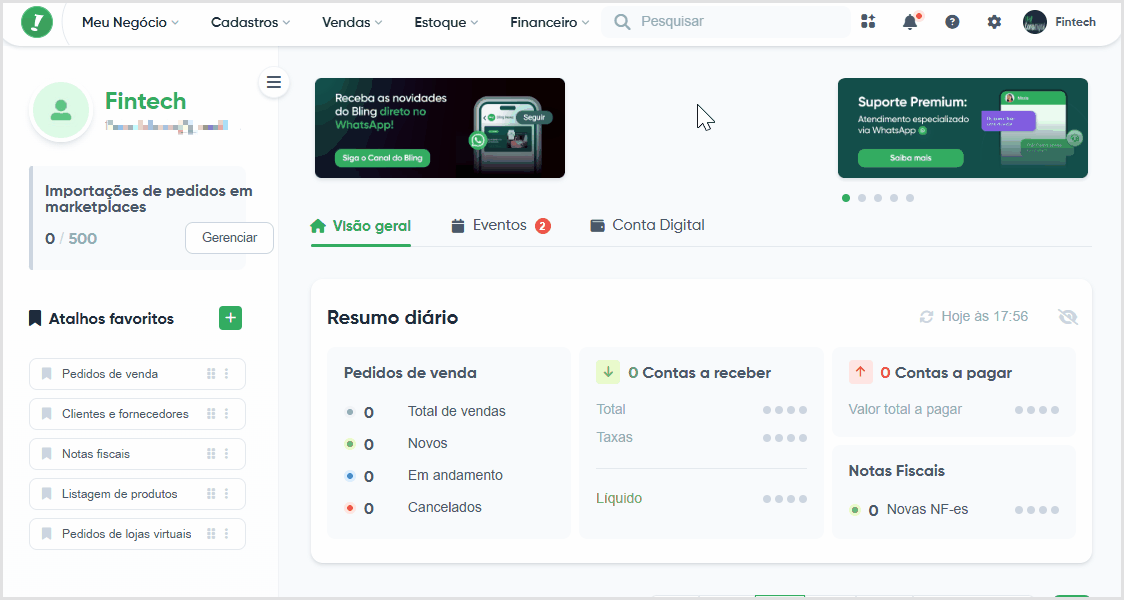Switch to the Visão geral tab

click(x=361, y=227)
